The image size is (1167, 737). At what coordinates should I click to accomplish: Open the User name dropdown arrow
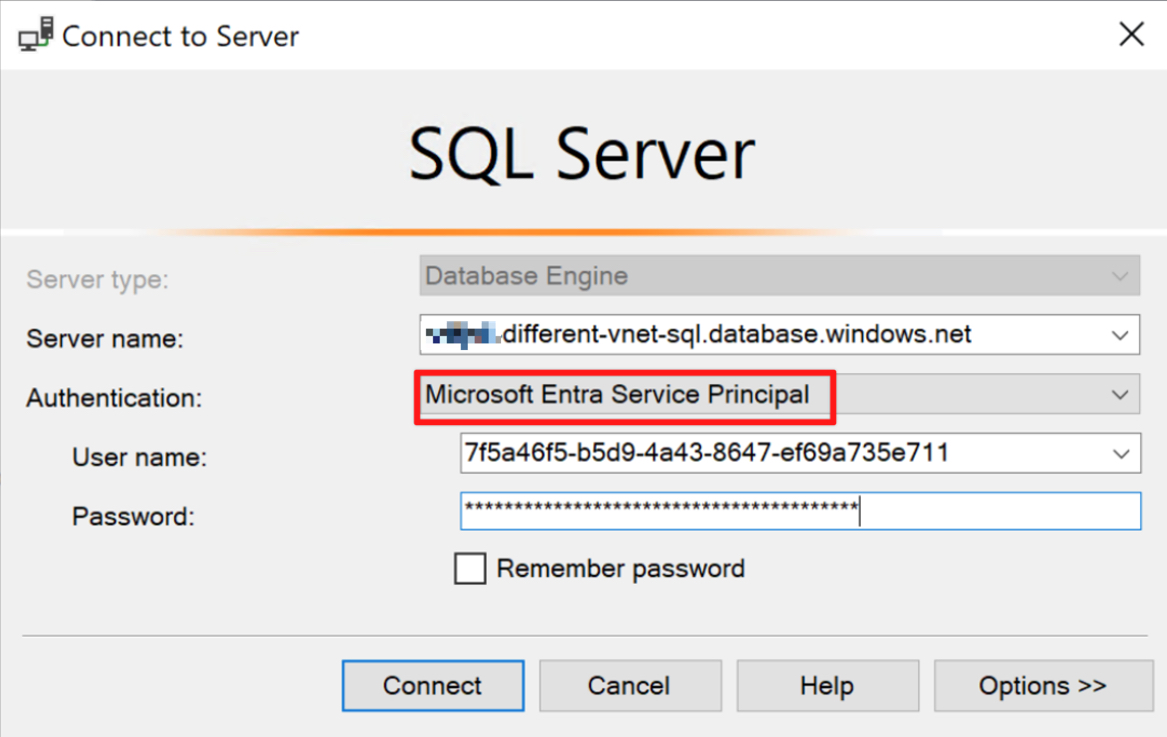click(1120, 453)
